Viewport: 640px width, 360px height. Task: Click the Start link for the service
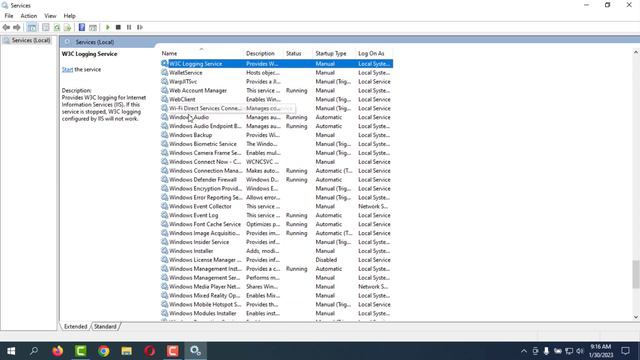pos(67,69)
